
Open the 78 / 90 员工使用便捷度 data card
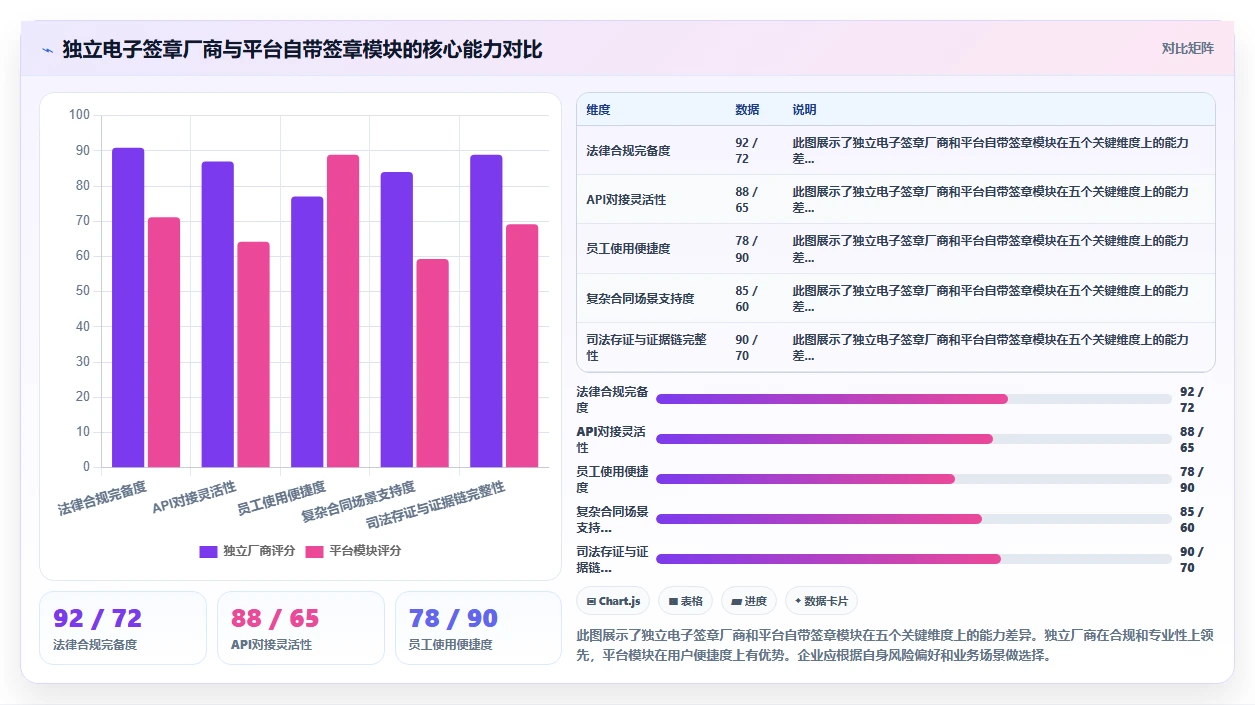click(x=479, y=628)
